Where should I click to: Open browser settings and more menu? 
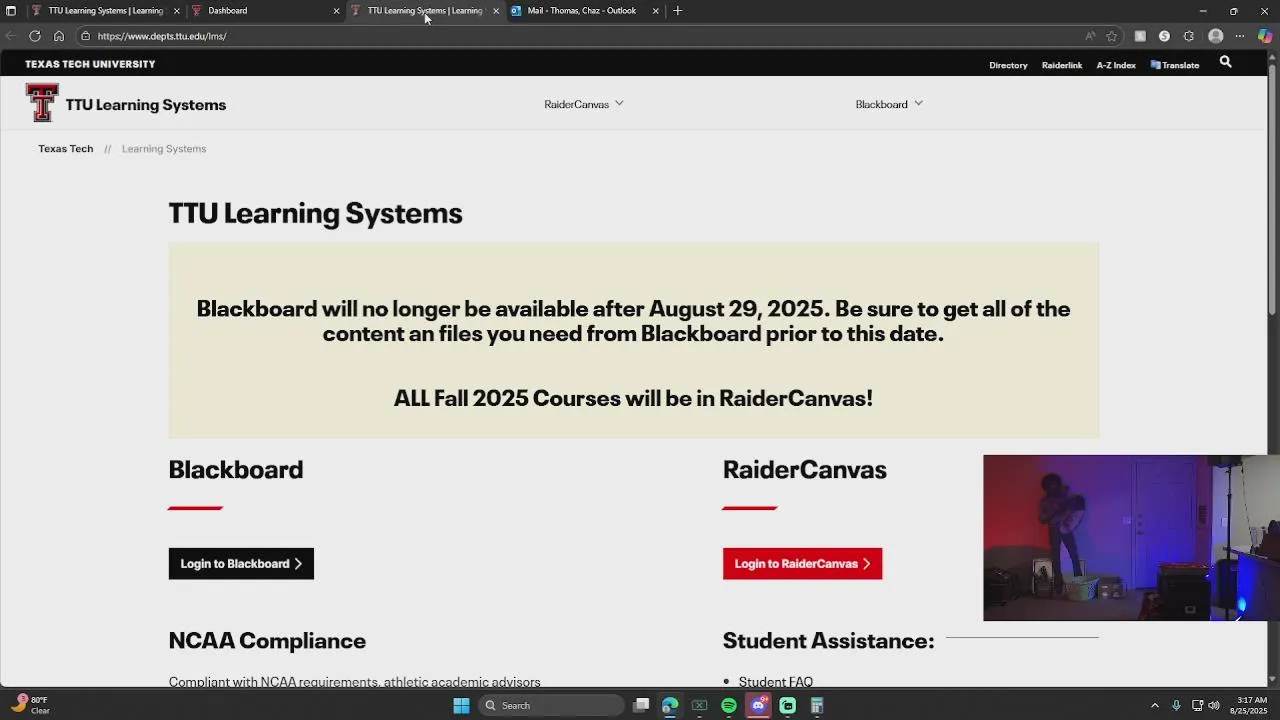1240,36
